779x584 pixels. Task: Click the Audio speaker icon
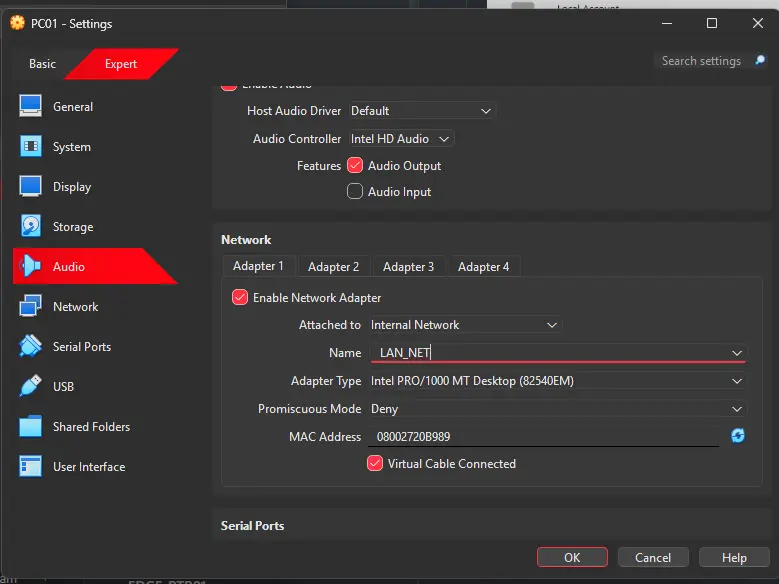pyautogui.click(x=30, y=266)
